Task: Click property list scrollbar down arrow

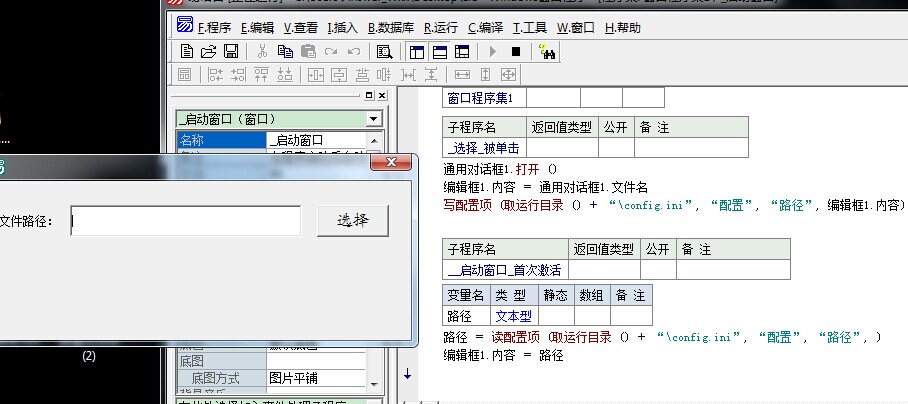Action: coord(374,383)
